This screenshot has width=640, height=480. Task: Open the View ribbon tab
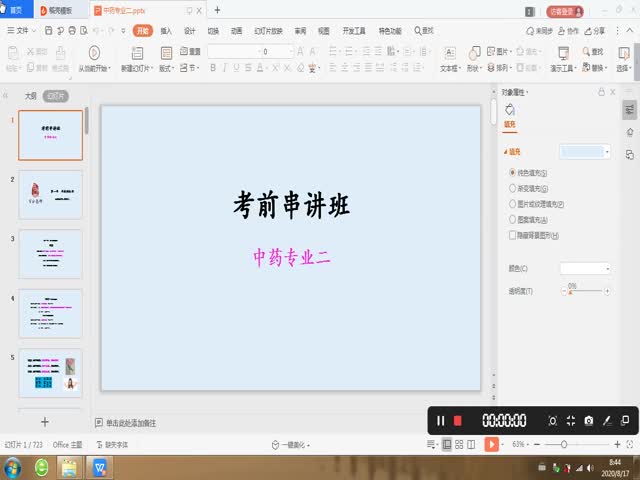click(x=324, y=31)
